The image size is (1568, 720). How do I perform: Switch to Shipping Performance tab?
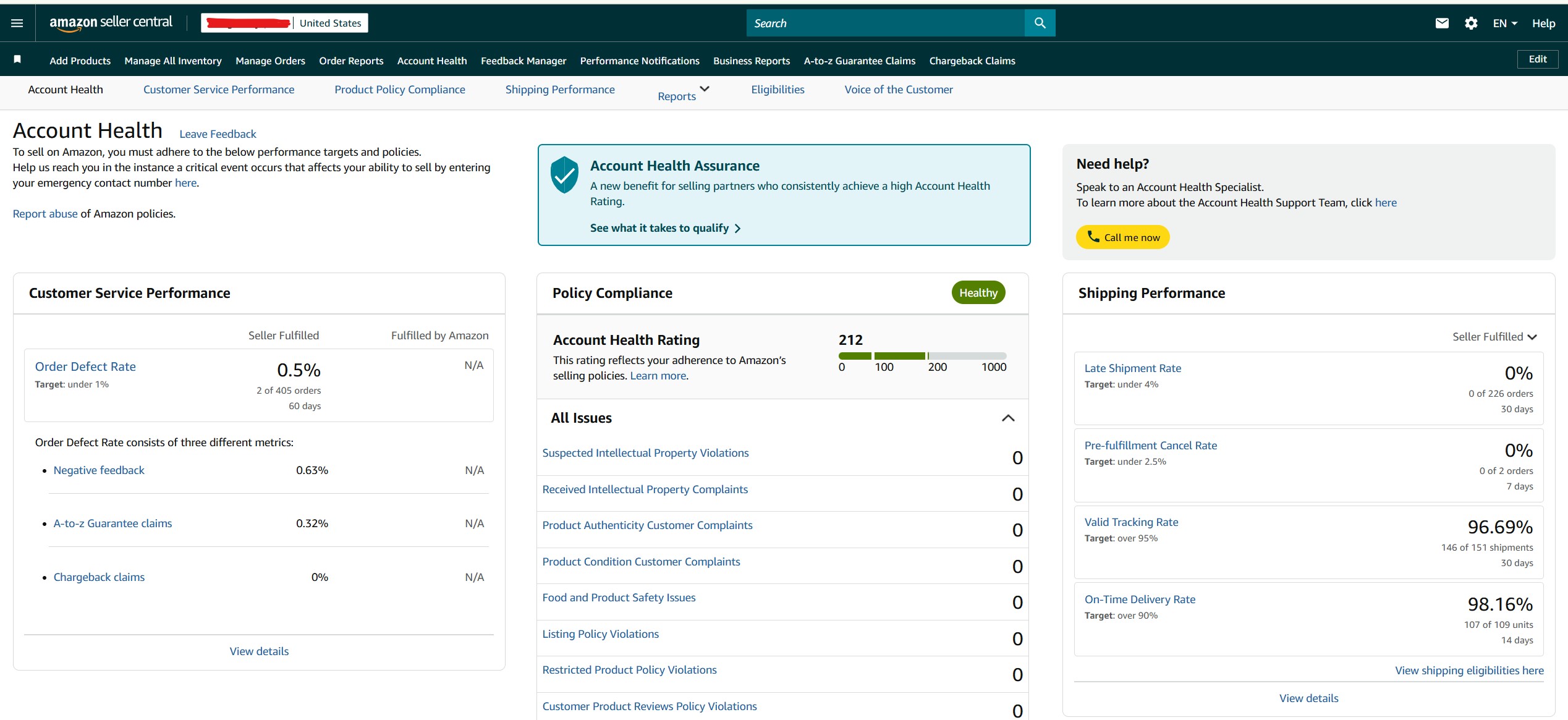pos(560,90)
